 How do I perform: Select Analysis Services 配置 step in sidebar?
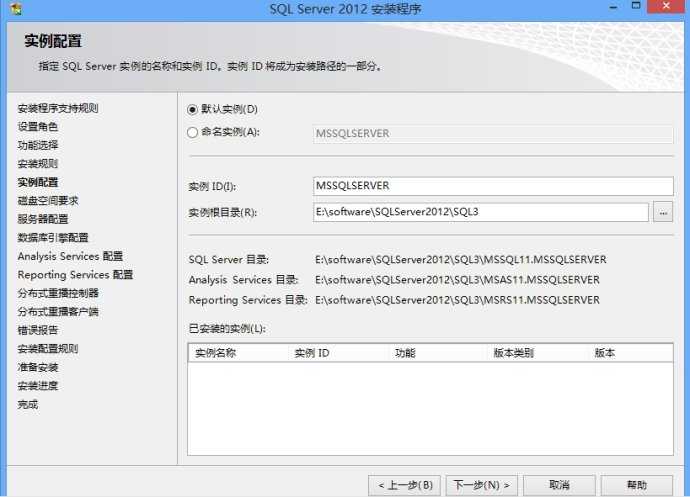(70, 256)
